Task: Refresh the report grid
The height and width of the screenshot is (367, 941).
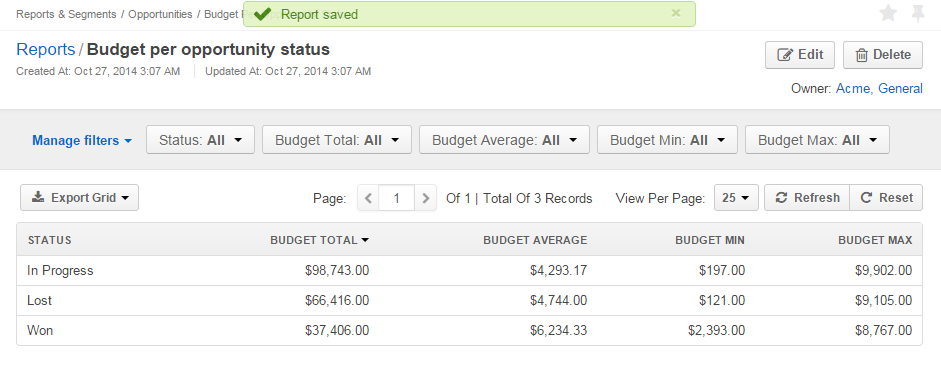Action: pyautogui.click(x=807, y=198)
